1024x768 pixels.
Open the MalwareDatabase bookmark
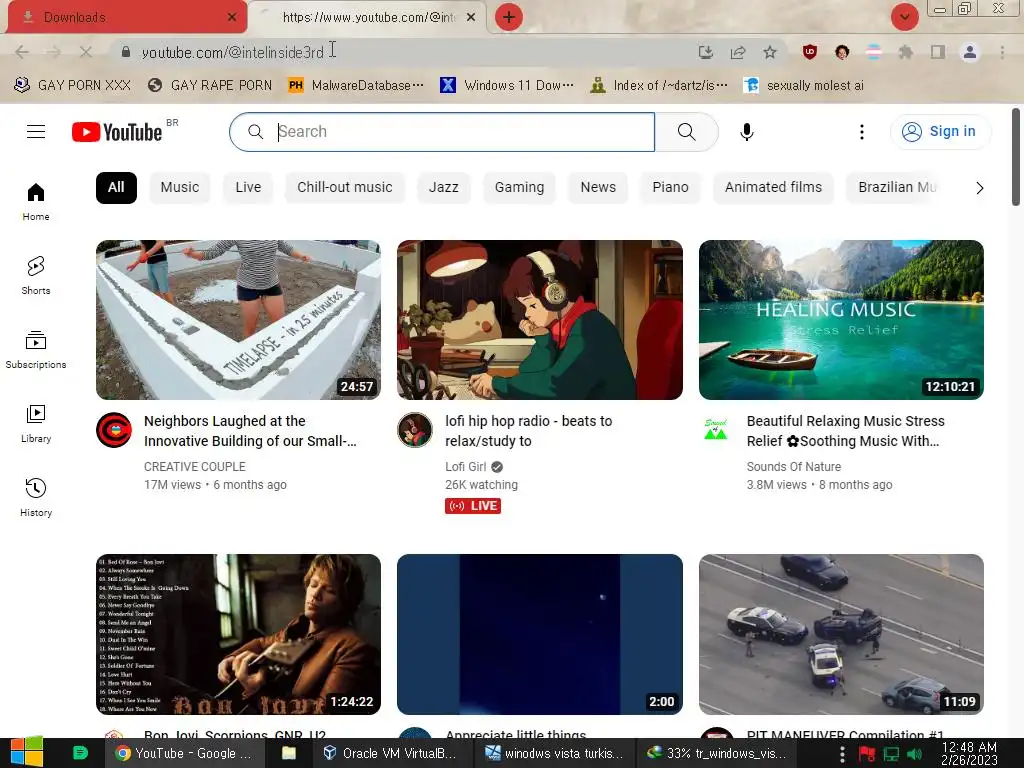point(356,86)
